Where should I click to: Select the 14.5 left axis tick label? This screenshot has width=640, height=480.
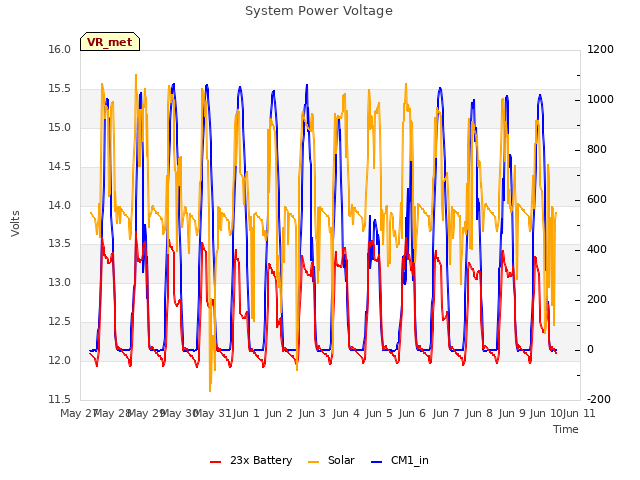pos(59,166)
